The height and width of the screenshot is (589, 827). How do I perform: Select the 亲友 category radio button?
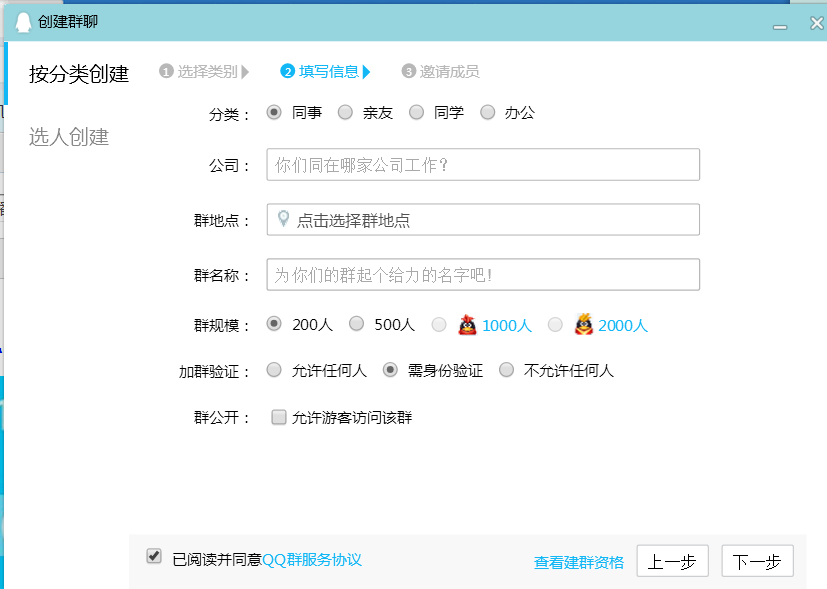[345, 112]
